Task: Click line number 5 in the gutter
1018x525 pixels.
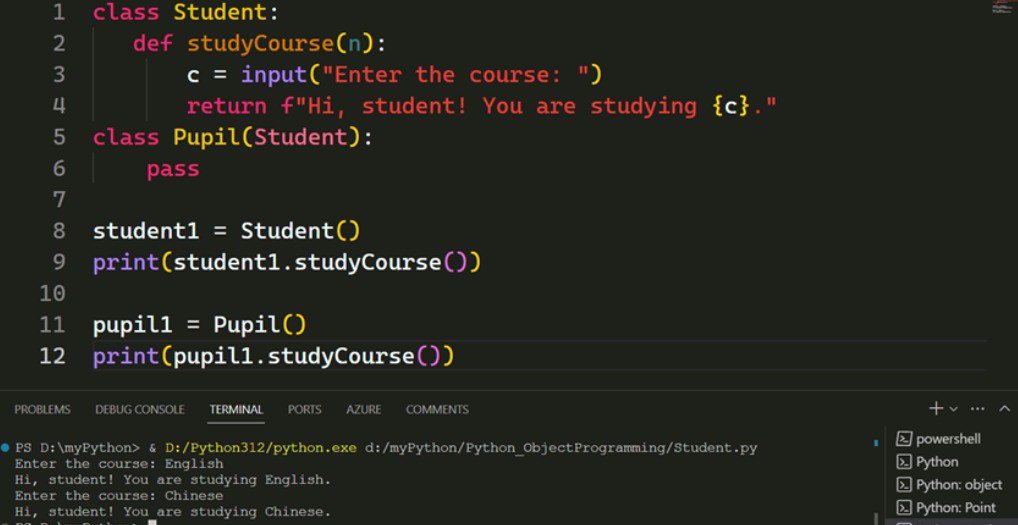Action: 58,137
